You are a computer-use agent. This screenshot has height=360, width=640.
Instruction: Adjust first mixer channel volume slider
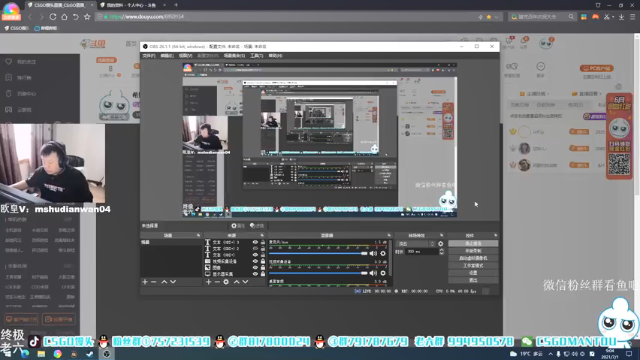[318, 253]
